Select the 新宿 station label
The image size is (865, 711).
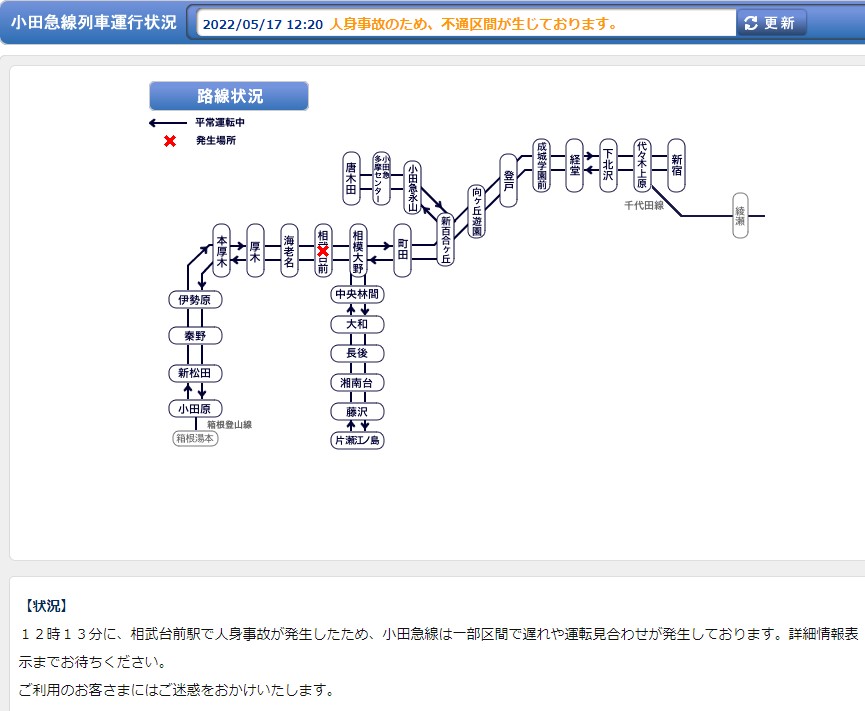coord(676,165)
